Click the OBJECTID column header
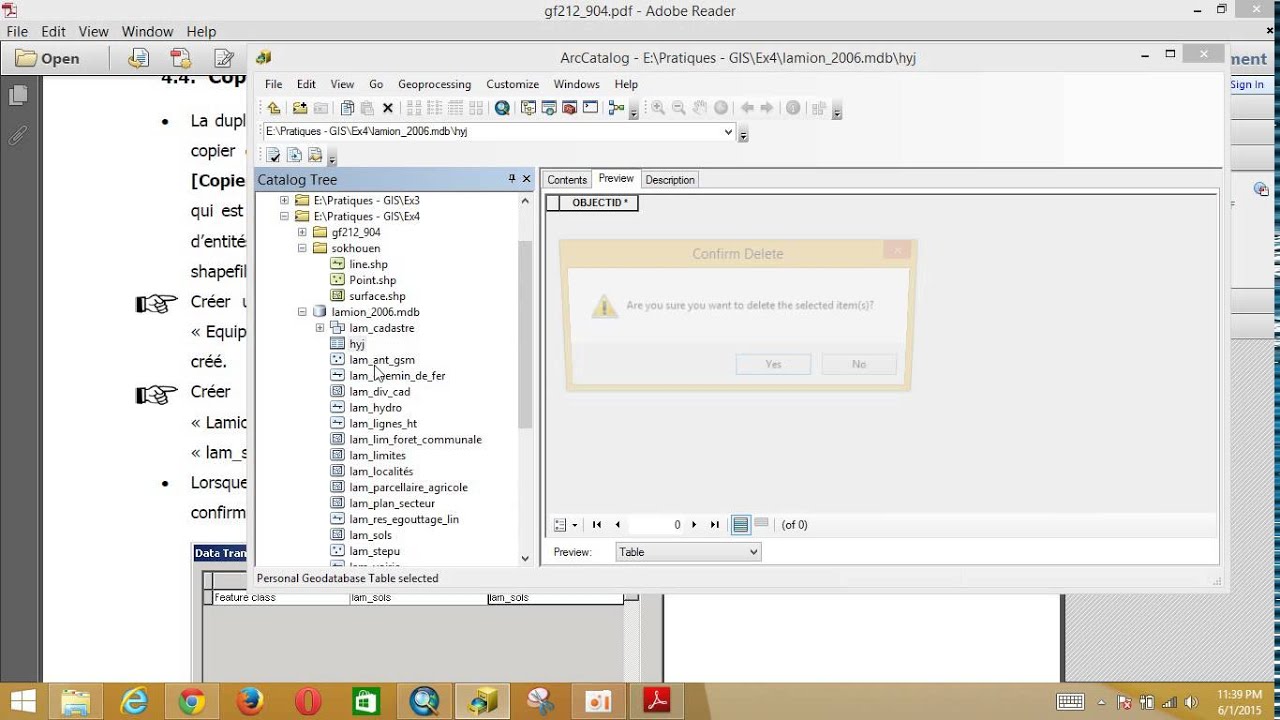Image resolution: width=1280 pixels, height=720 pixels. point(600,203)
